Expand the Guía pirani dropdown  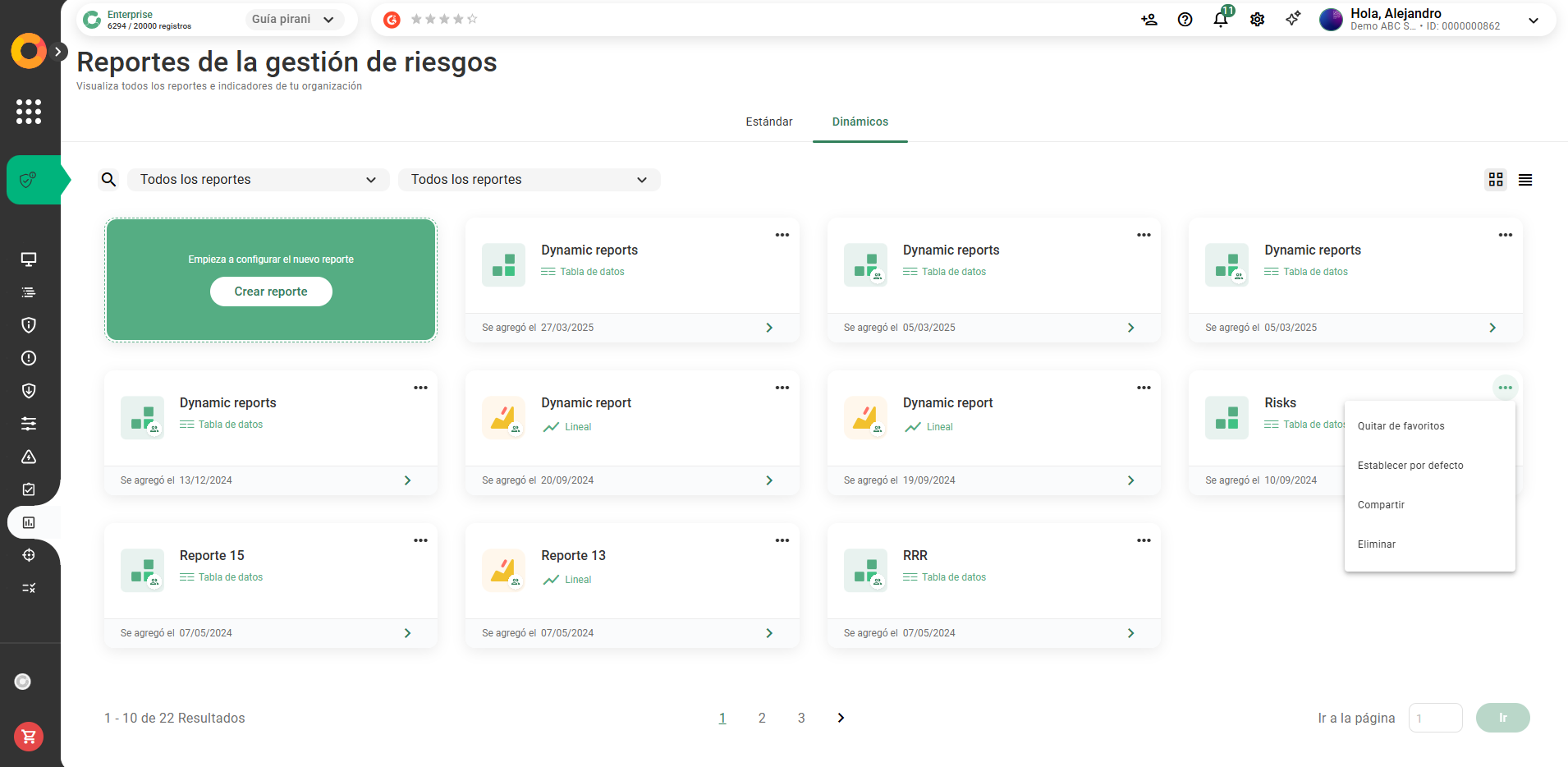point(293,20)
